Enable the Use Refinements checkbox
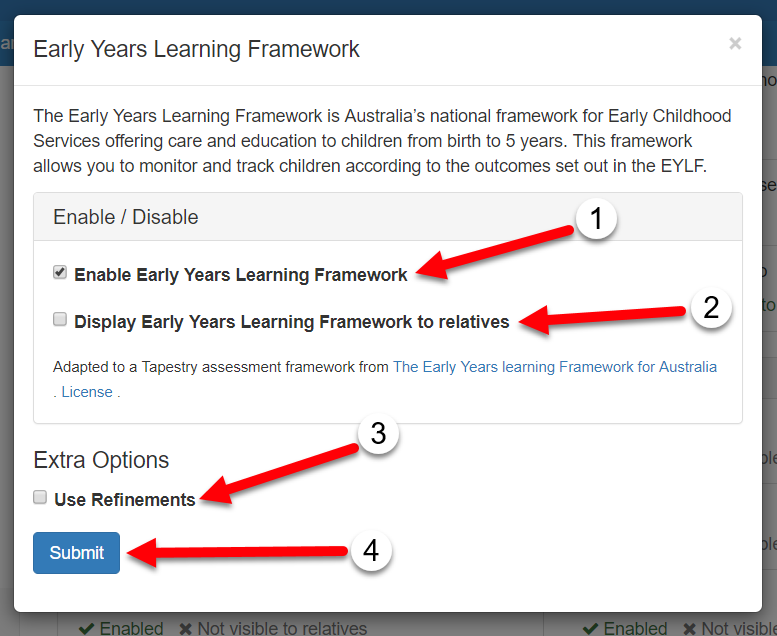Image resolution: width=777 pixels, height=636 pixels. tap(40, 497)
